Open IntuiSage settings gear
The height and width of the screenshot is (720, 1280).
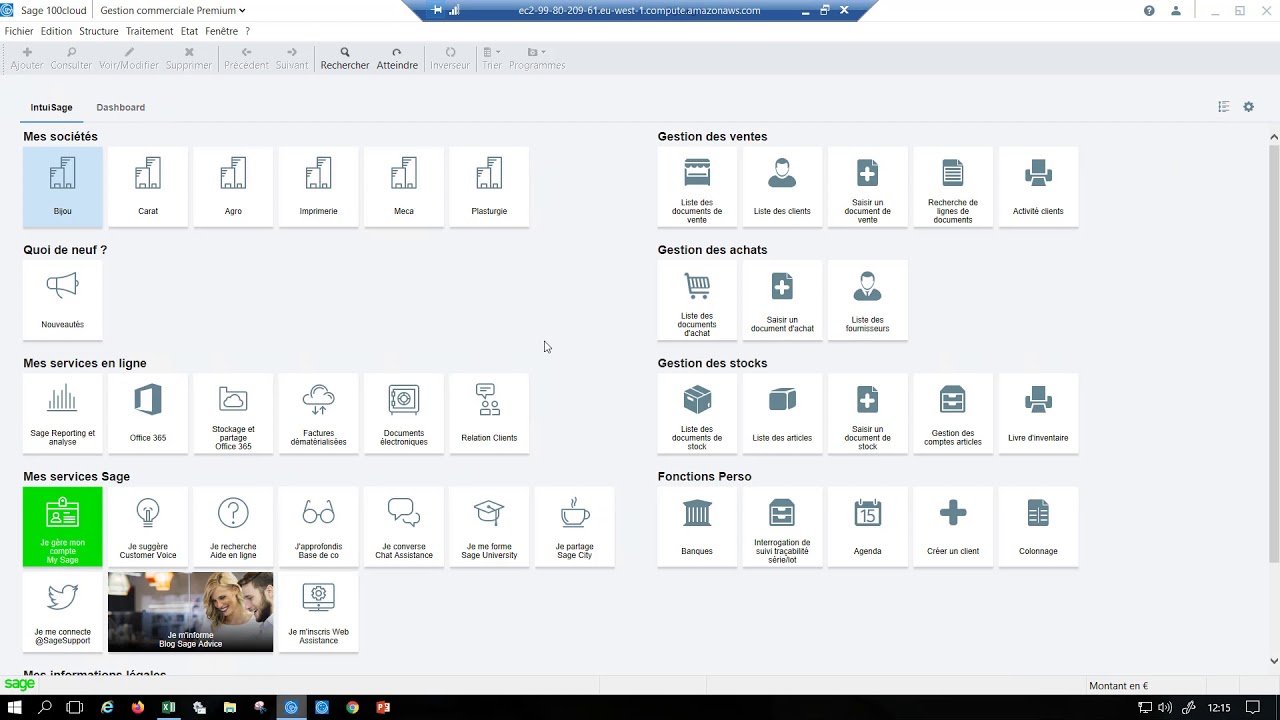[x=1248, y=107]
